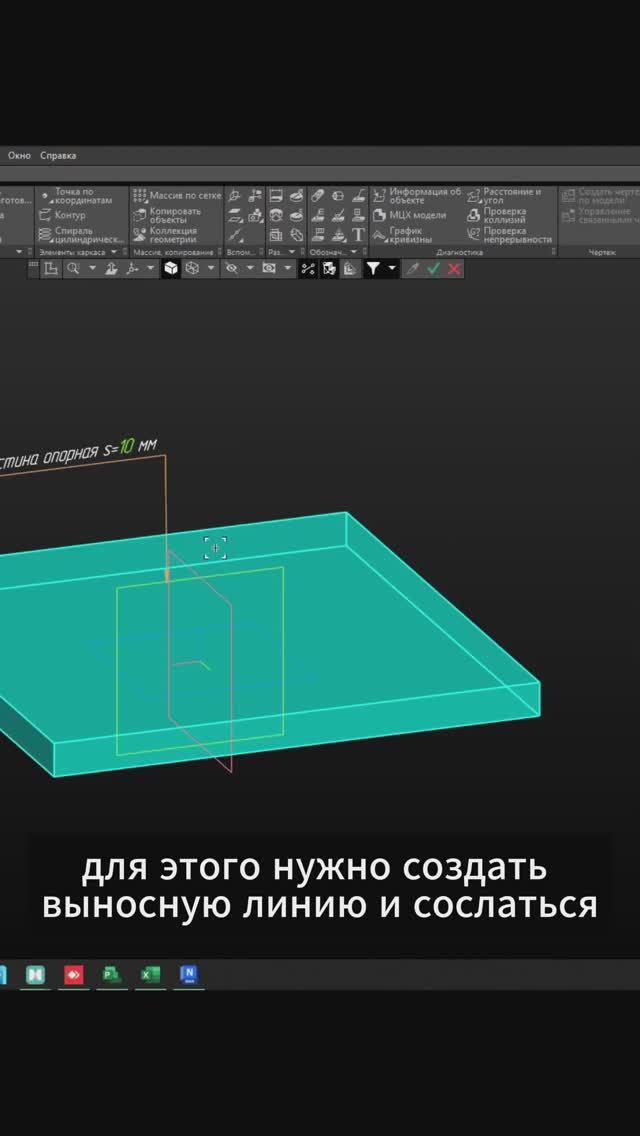The height and width of the screenshot is (1136, 640).
Task: Choose the Копировать объекты command
Action: click(167, 215)
